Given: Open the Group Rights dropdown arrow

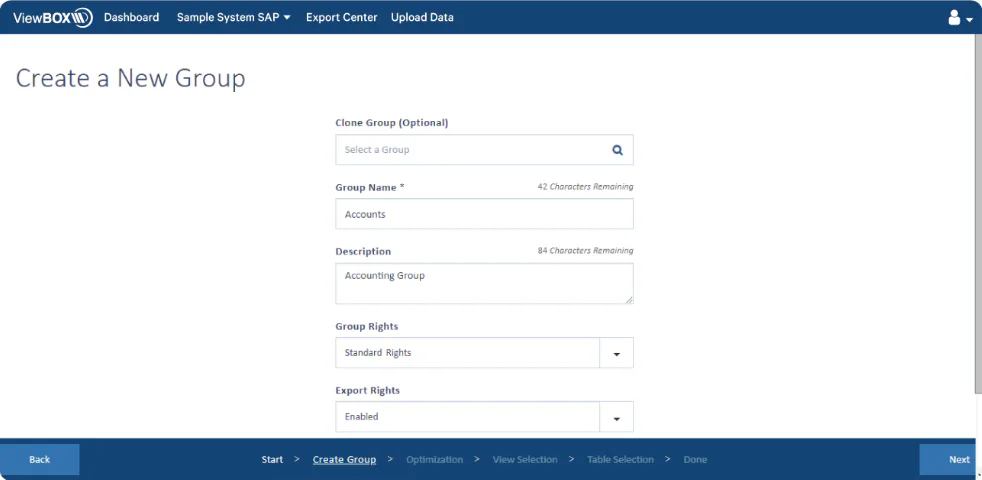Looking at the screenshot, I should [616, 353].
